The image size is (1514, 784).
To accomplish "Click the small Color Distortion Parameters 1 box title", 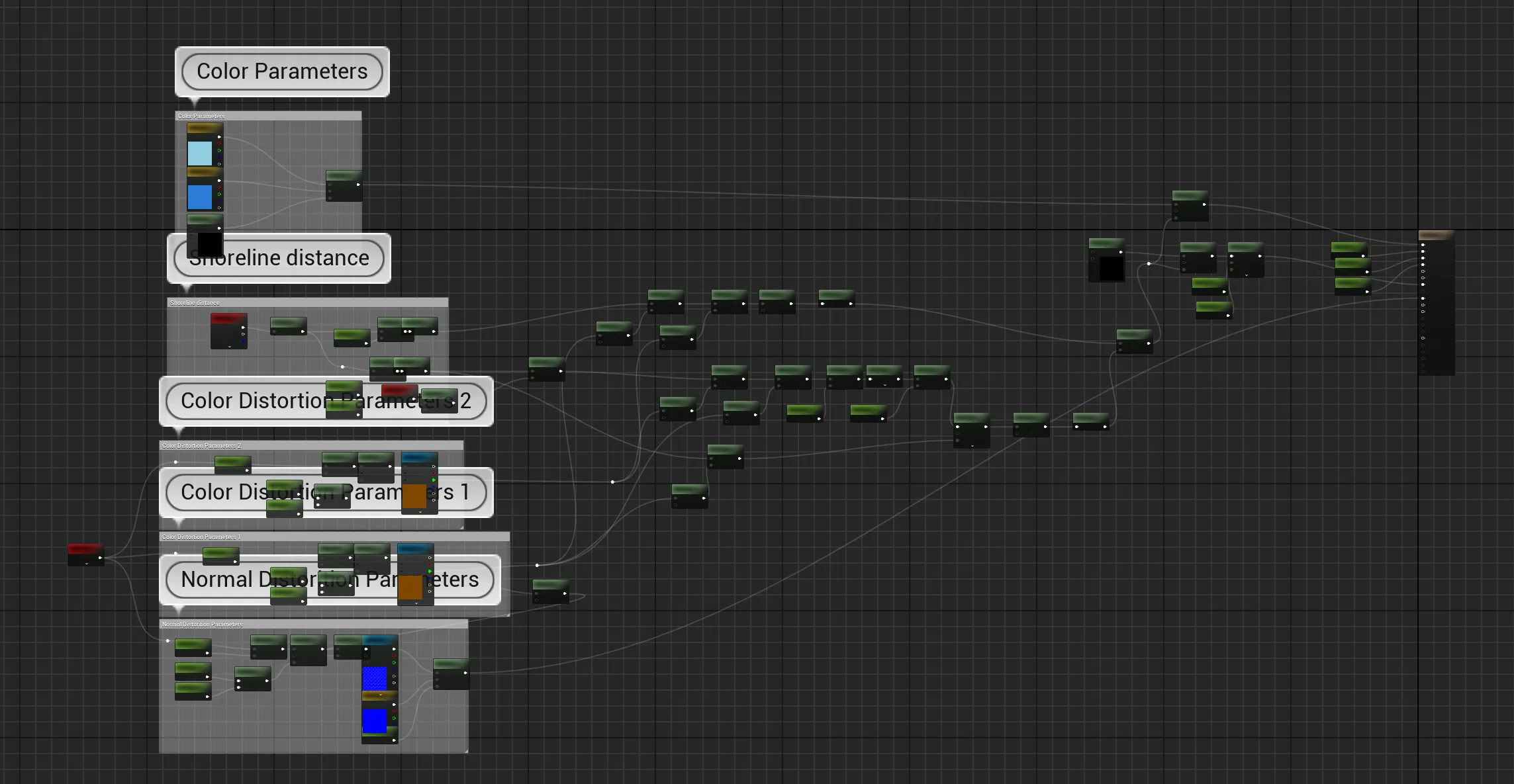I will tap(334, 537).
